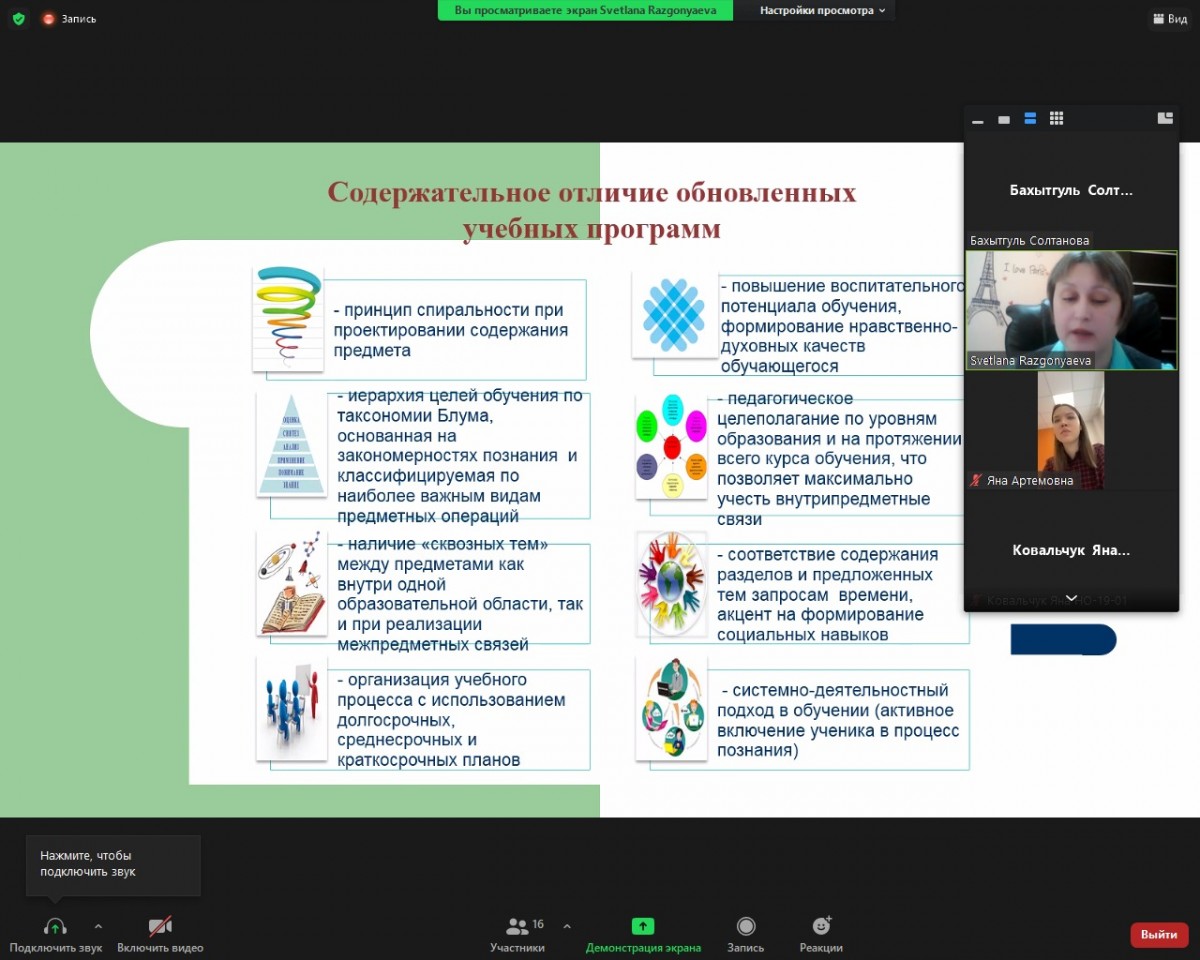Click the green screen-sharing notification banner
1200x960 pixels.
(x=585, y=11)
